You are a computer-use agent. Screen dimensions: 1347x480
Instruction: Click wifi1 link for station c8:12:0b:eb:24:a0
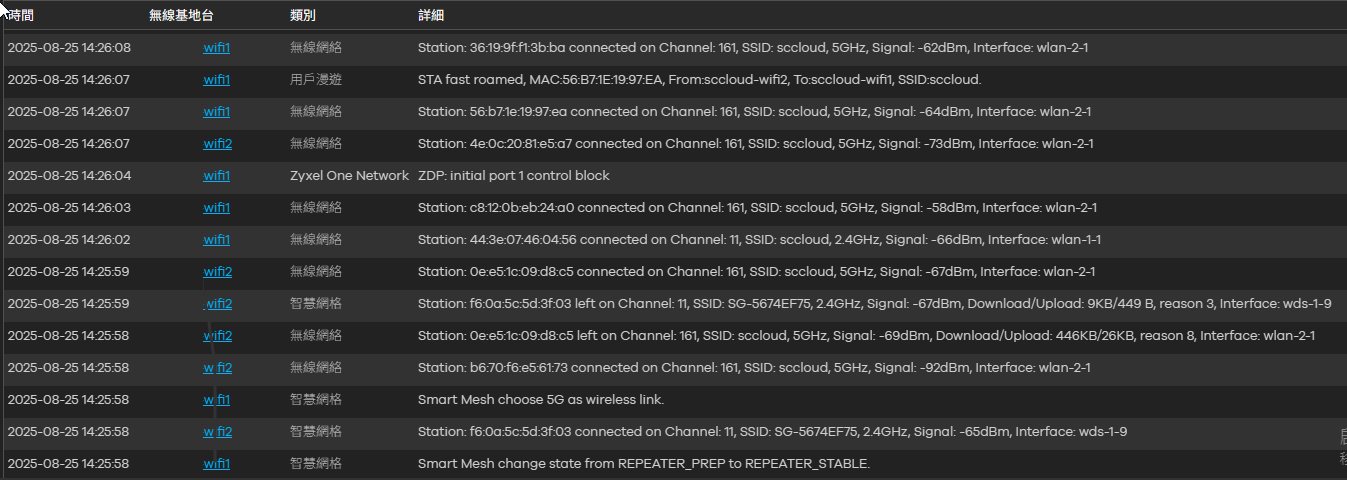pyautogui.click(x=217, y=207)
